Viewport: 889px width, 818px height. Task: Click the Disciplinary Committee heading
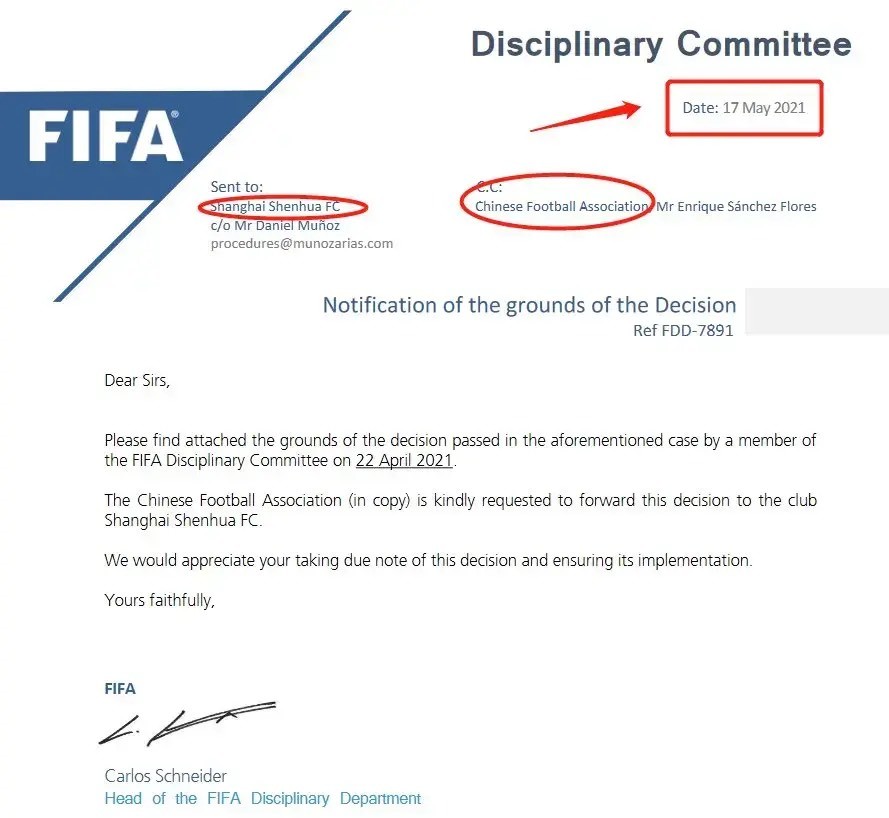click(x=661, y=44)
